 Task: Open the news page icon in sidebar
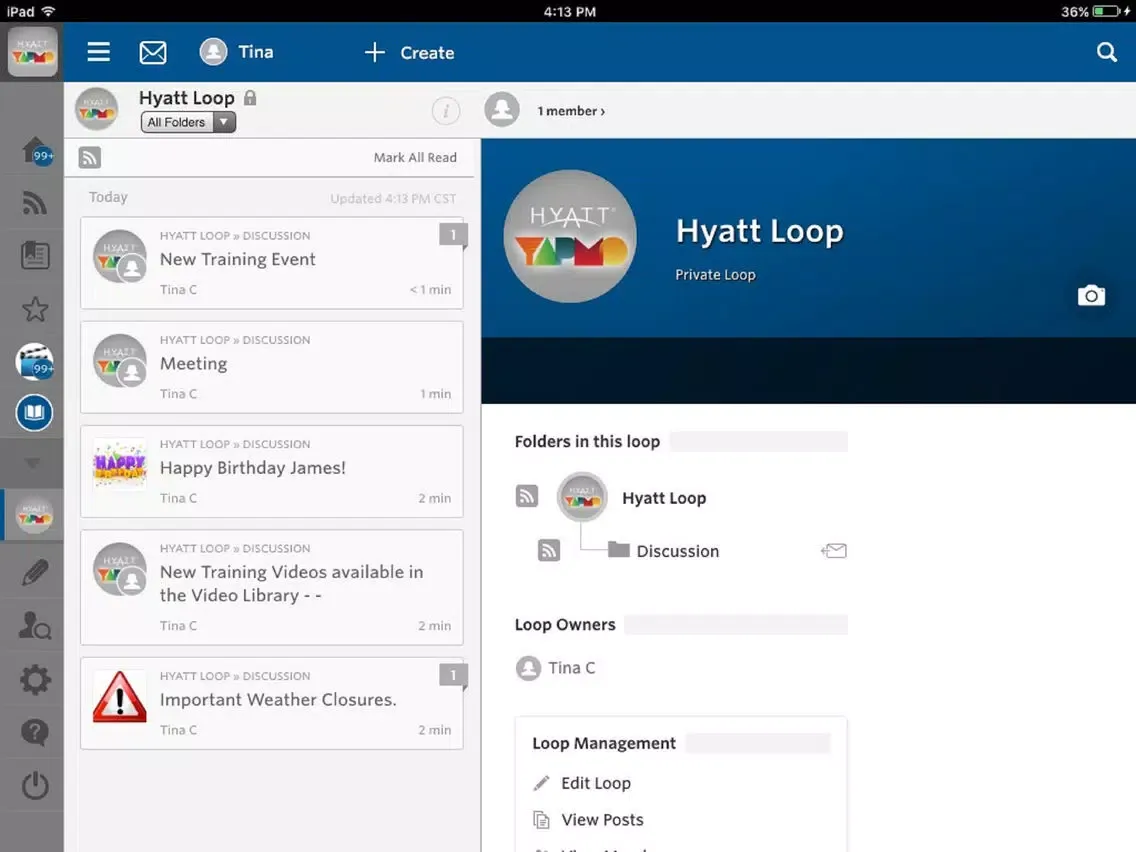point(34,255)
